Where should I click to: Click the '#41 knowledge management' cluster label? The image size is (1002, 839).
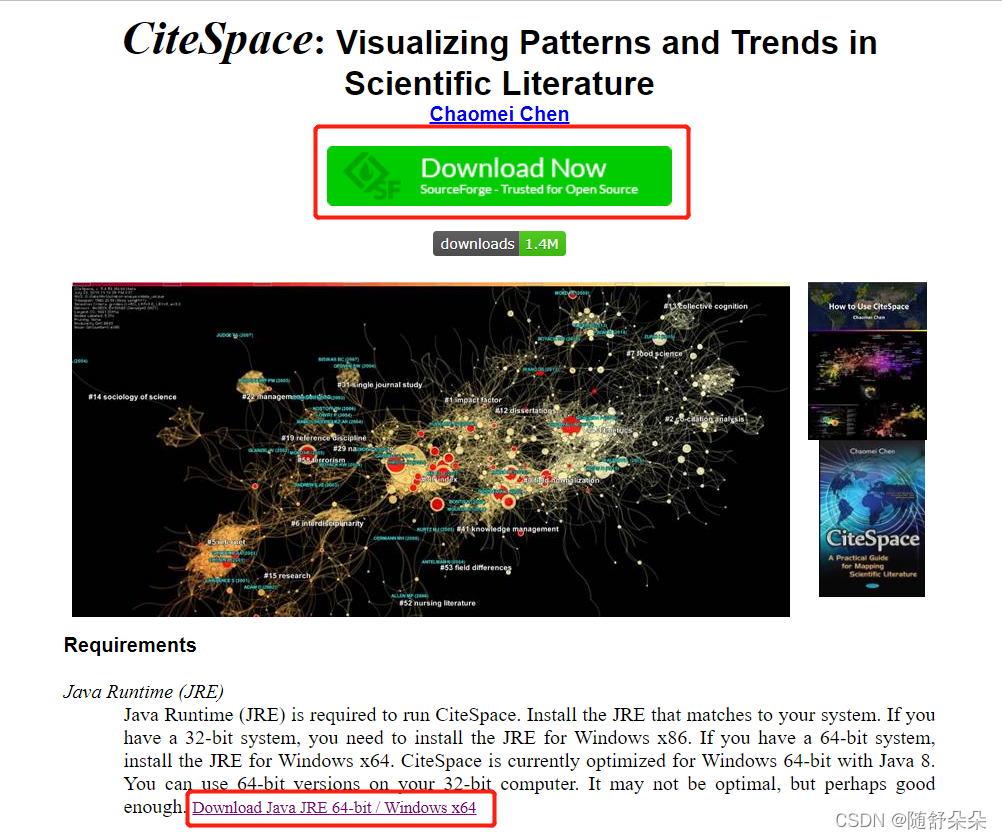[508, 529]
